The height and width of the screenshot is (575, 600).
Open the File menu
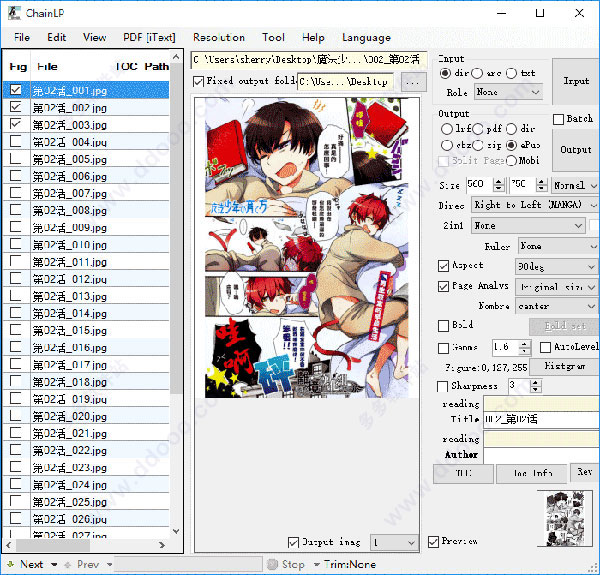(x=22, y=37)
